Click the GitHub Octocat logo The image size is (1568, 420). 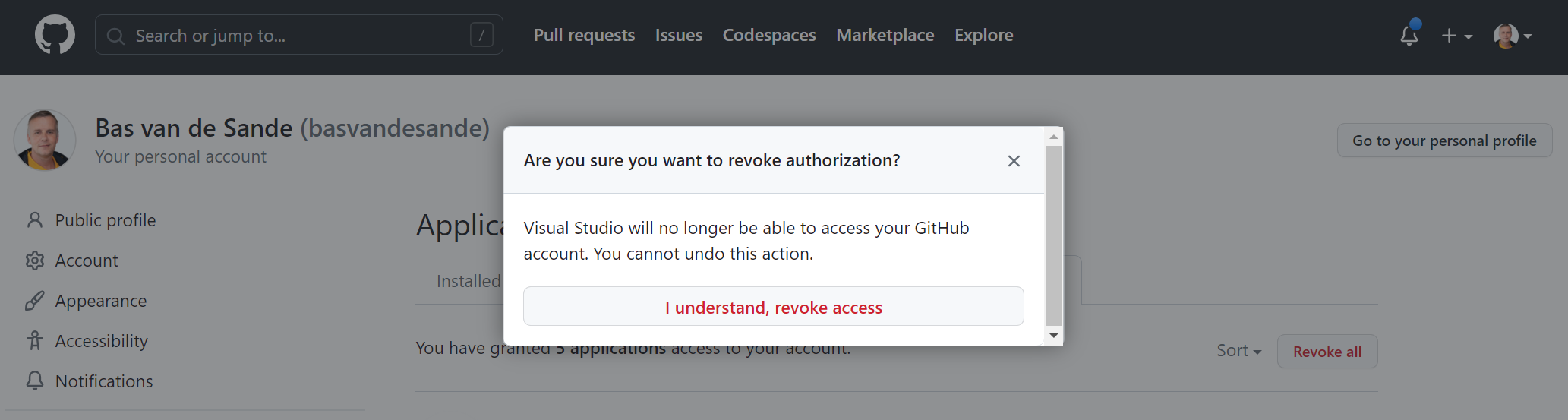(55, 35)
